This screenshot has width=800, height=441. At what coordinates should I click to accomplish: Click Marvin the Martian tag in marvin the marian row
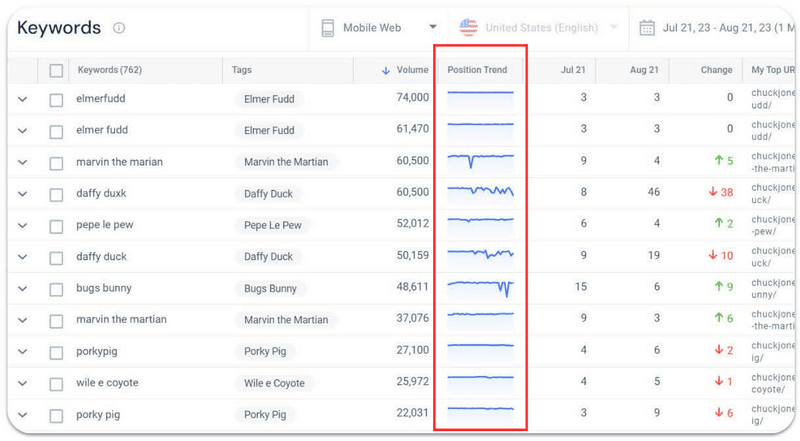[x=286, y=162]
